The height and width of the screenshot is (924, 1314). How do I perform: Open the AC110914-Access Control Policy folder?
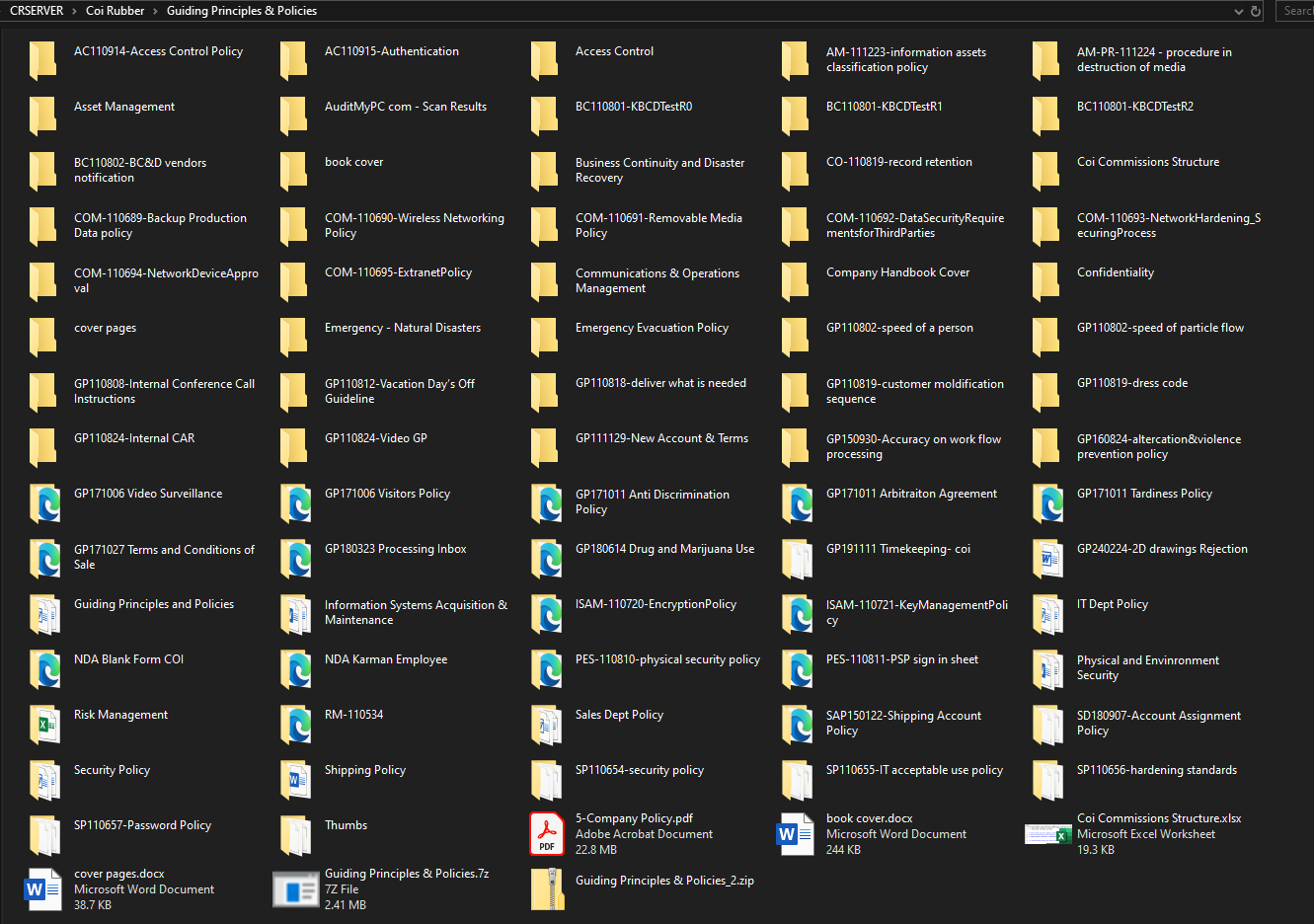click(x=44, y=59)
